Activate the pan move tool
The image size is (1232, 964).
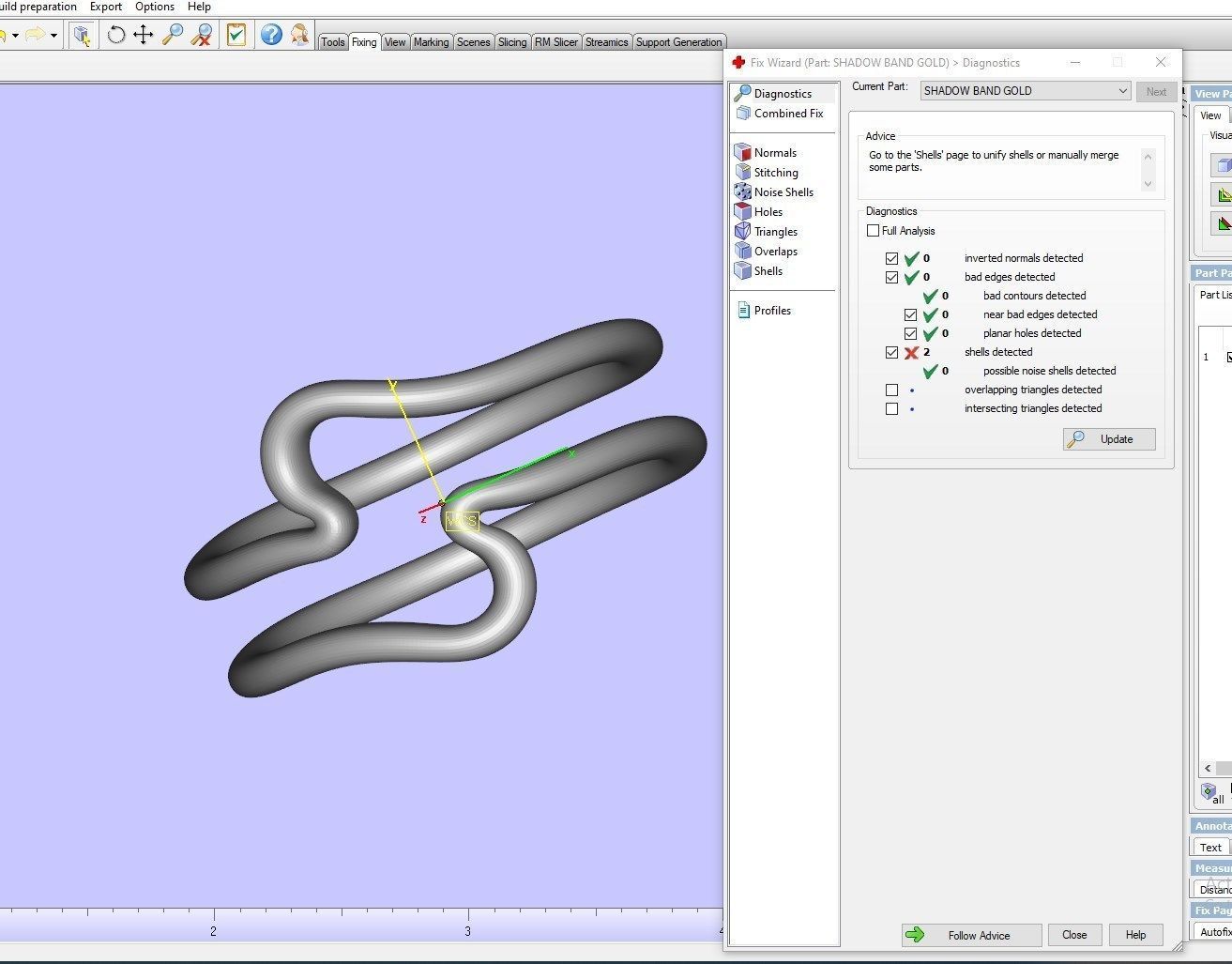[x=143, y=36]
